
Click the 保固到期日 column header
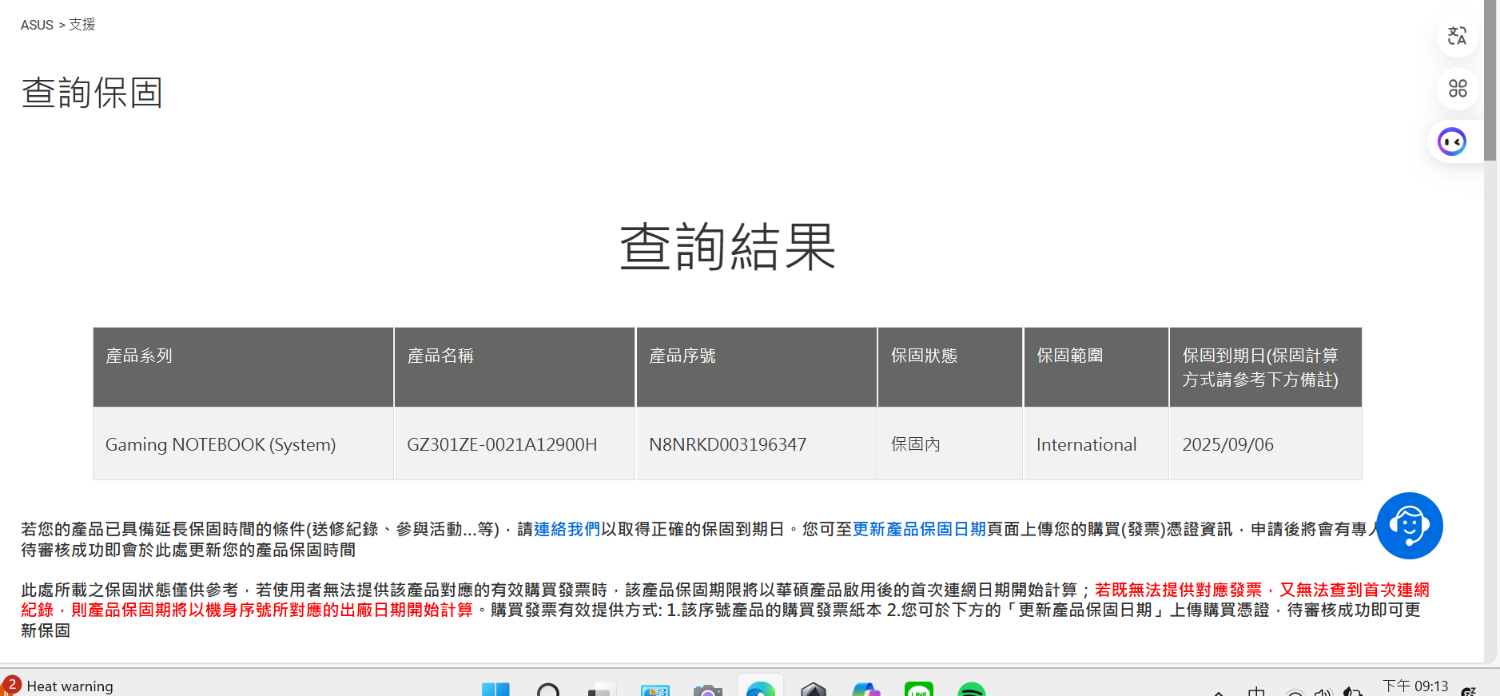[x=1265, y=367]
